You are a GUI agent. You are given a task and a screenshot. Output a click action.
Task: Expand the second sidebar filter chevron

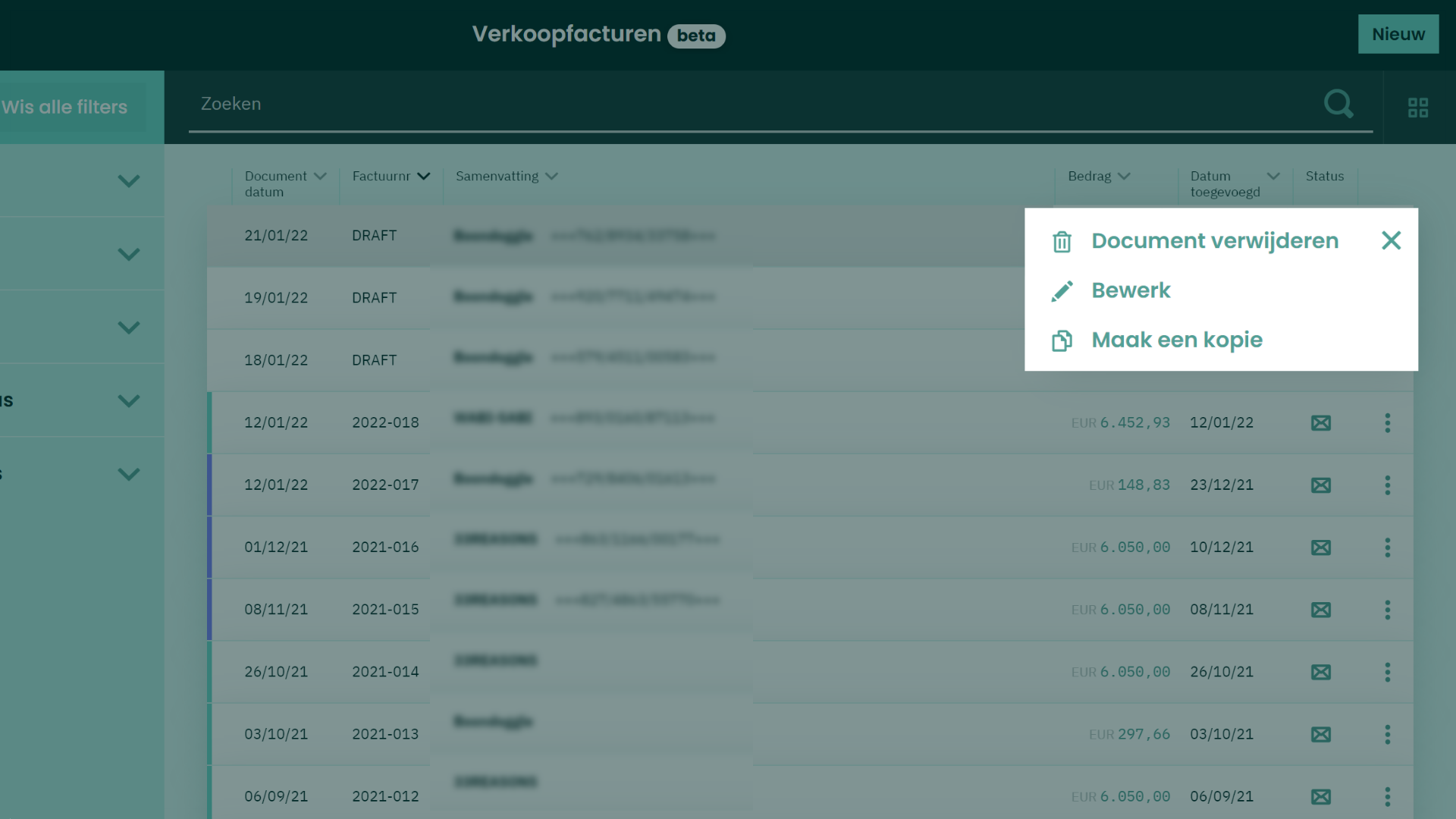point(129,253)
